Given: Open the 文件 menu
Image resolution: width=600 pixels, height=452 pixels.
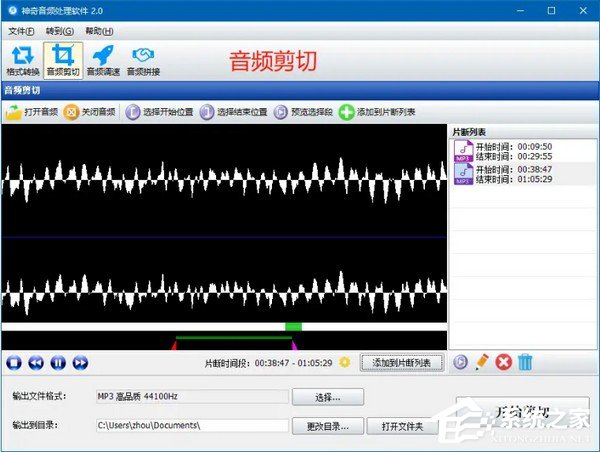Looking at the screenshot, I should pos(21,32).
